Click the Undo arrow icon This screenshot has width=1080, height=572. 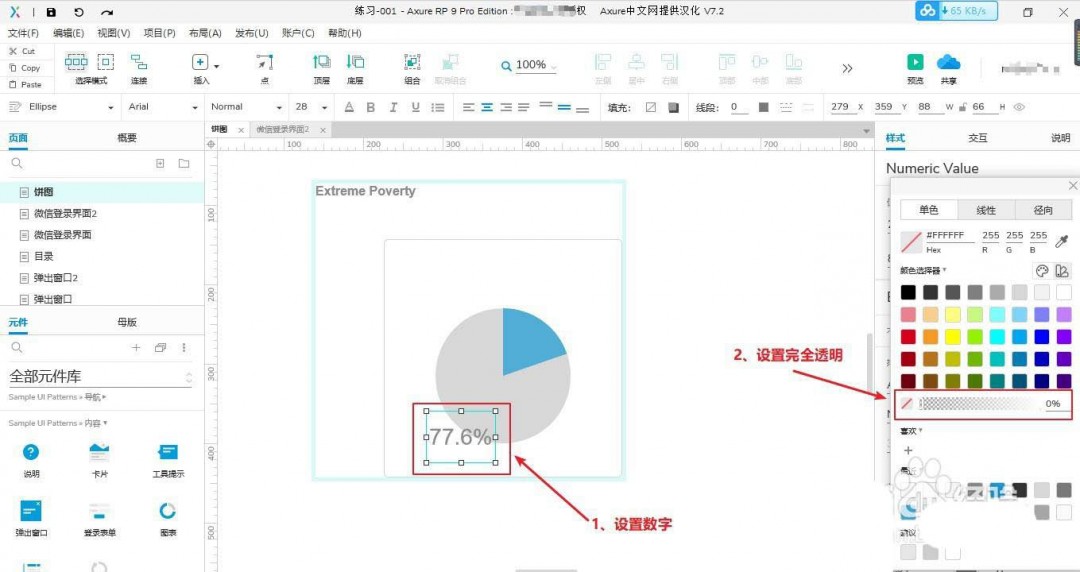pos(79,12)
